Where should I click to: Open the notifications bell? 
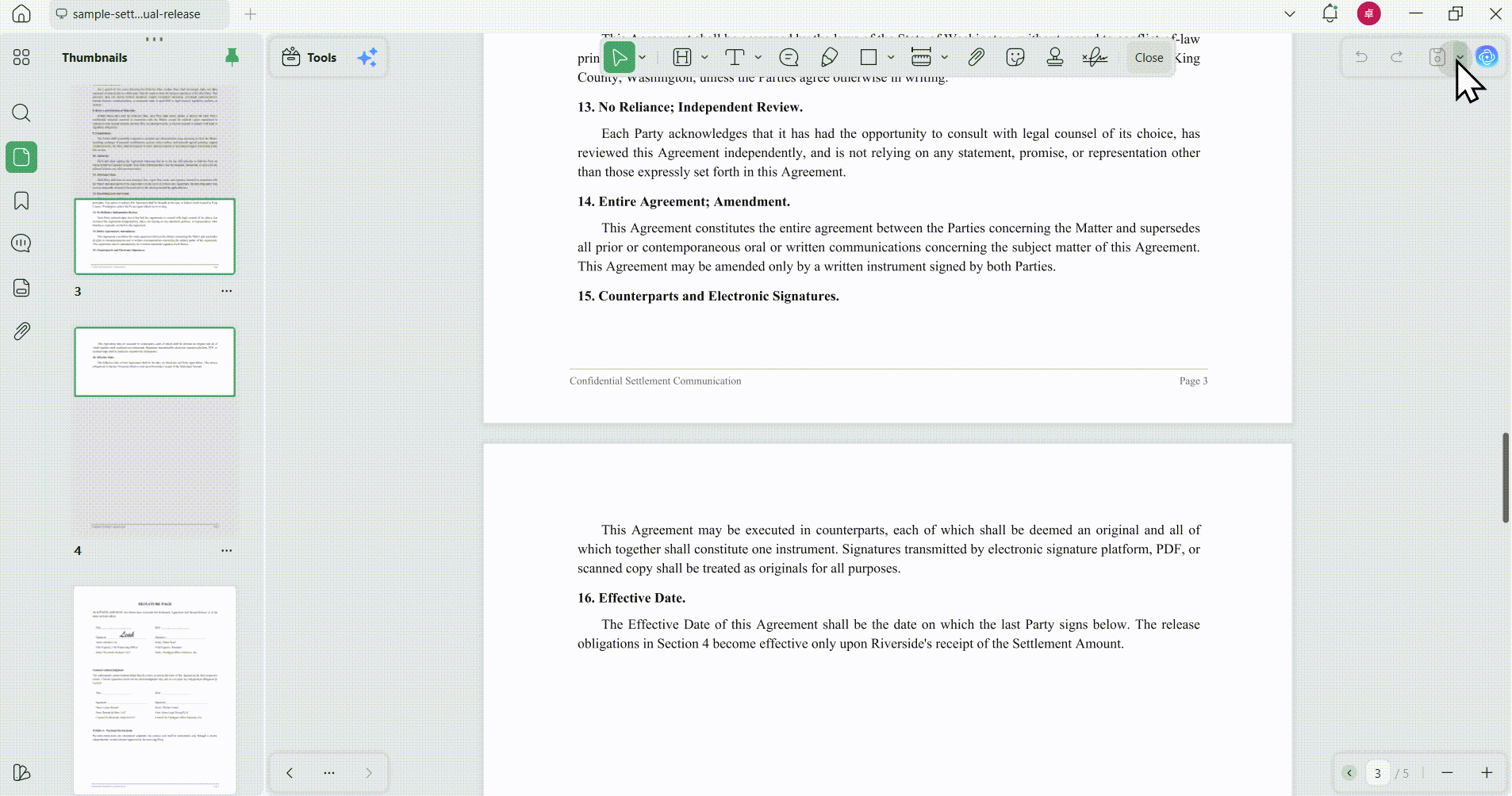(x=1330, y=13)
